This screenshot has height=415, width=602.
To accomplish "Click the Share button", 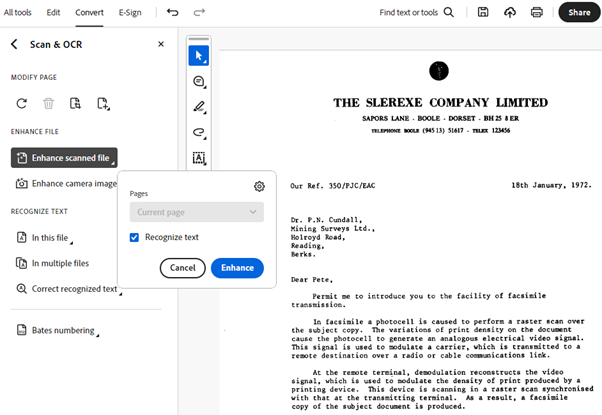I will tap(579, 12).
